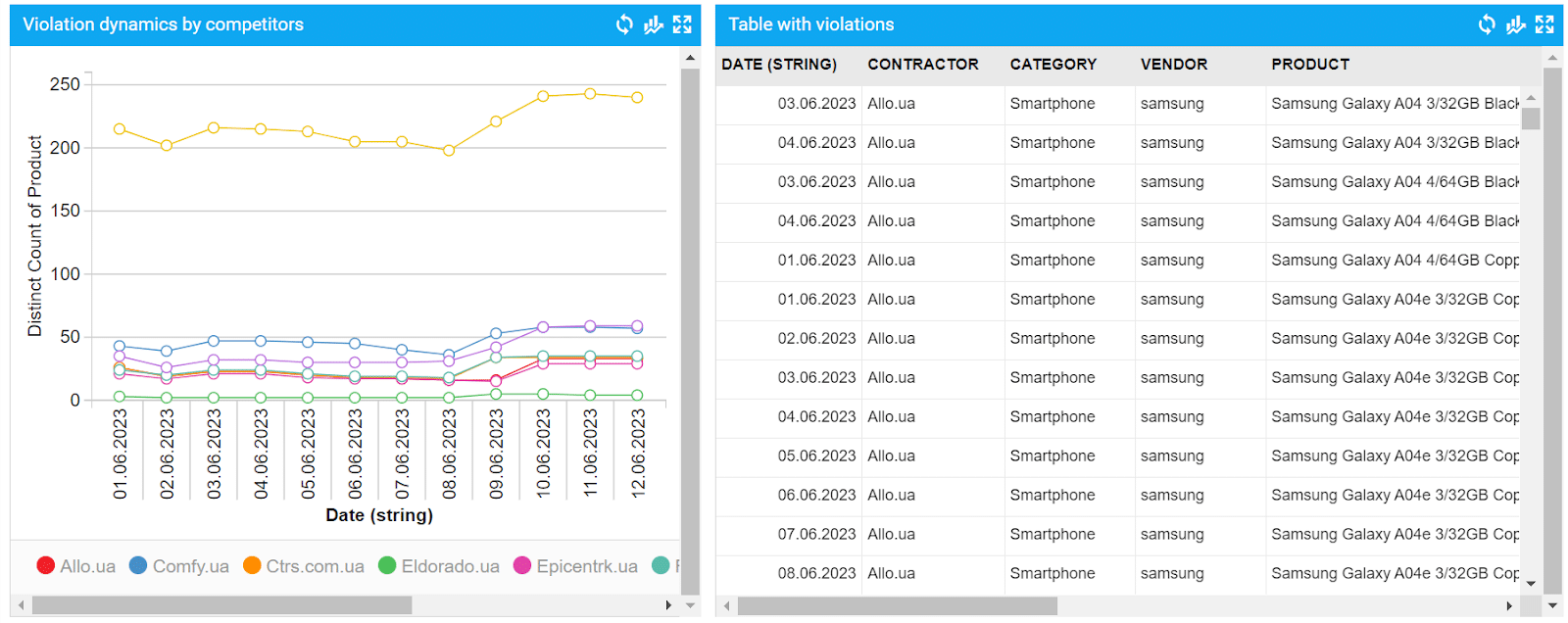Image resolution: width=1568 pixels, height=623 pixels.
Task: Click the VENDOR column header
Action: pos(1173,65)
